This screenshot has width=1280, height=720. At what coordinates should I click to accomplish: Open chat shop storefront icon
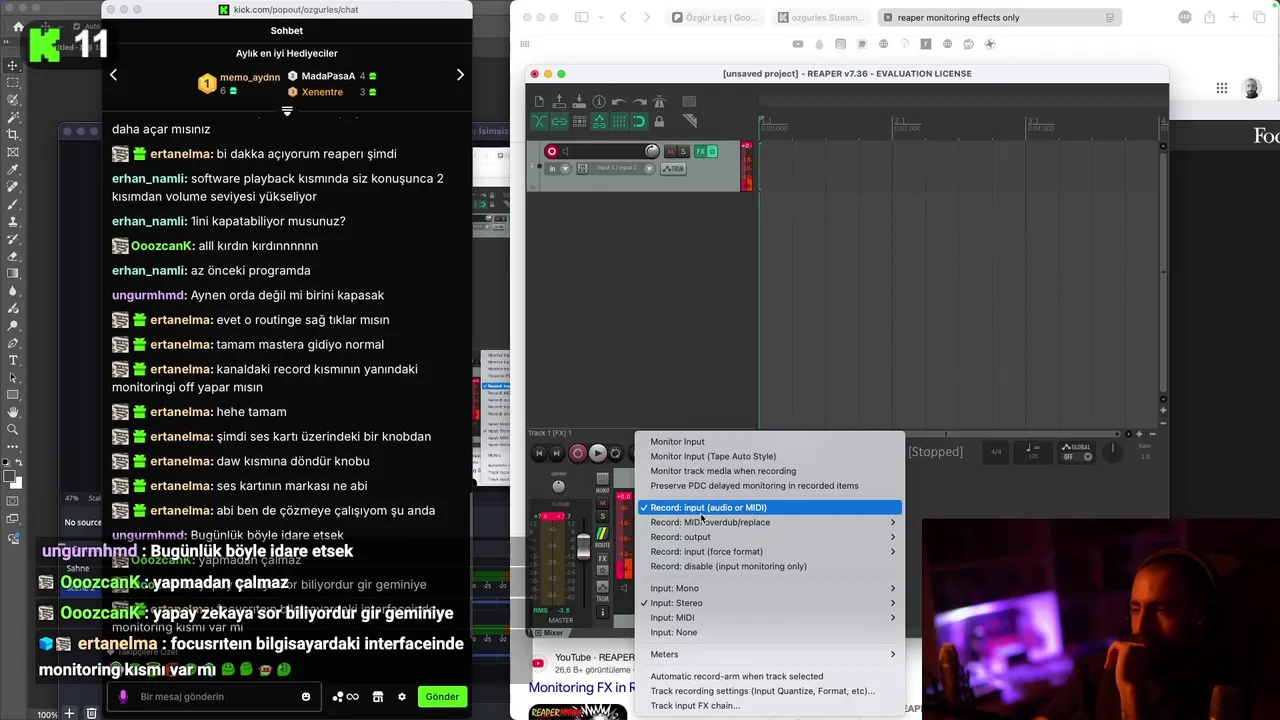point(378,697)
